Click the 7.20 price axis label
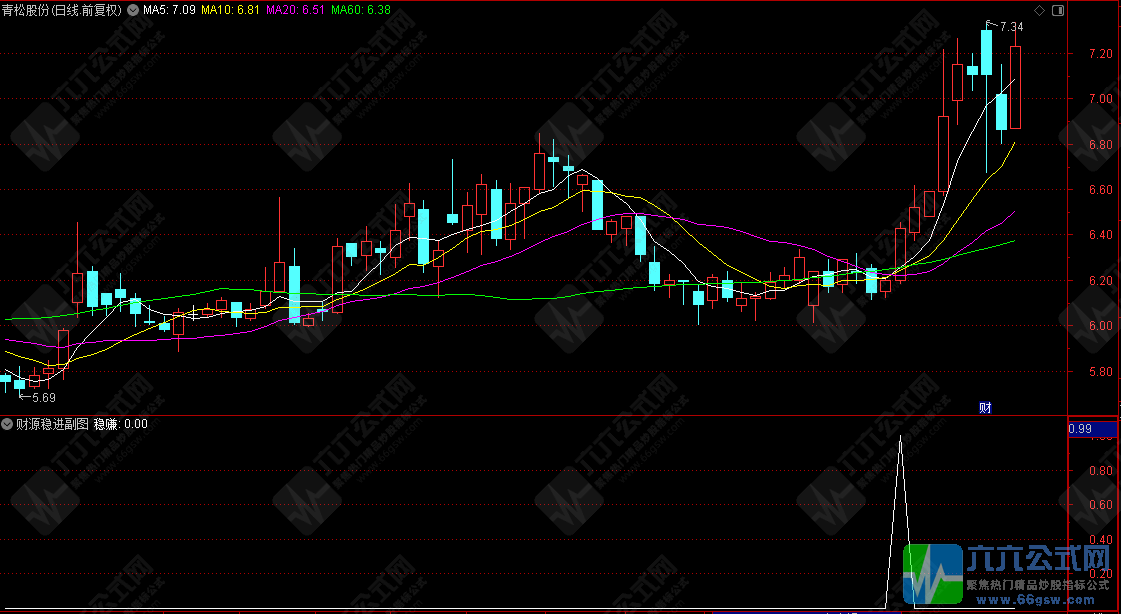The image size is (1121, 614). tap(1099, 53)
